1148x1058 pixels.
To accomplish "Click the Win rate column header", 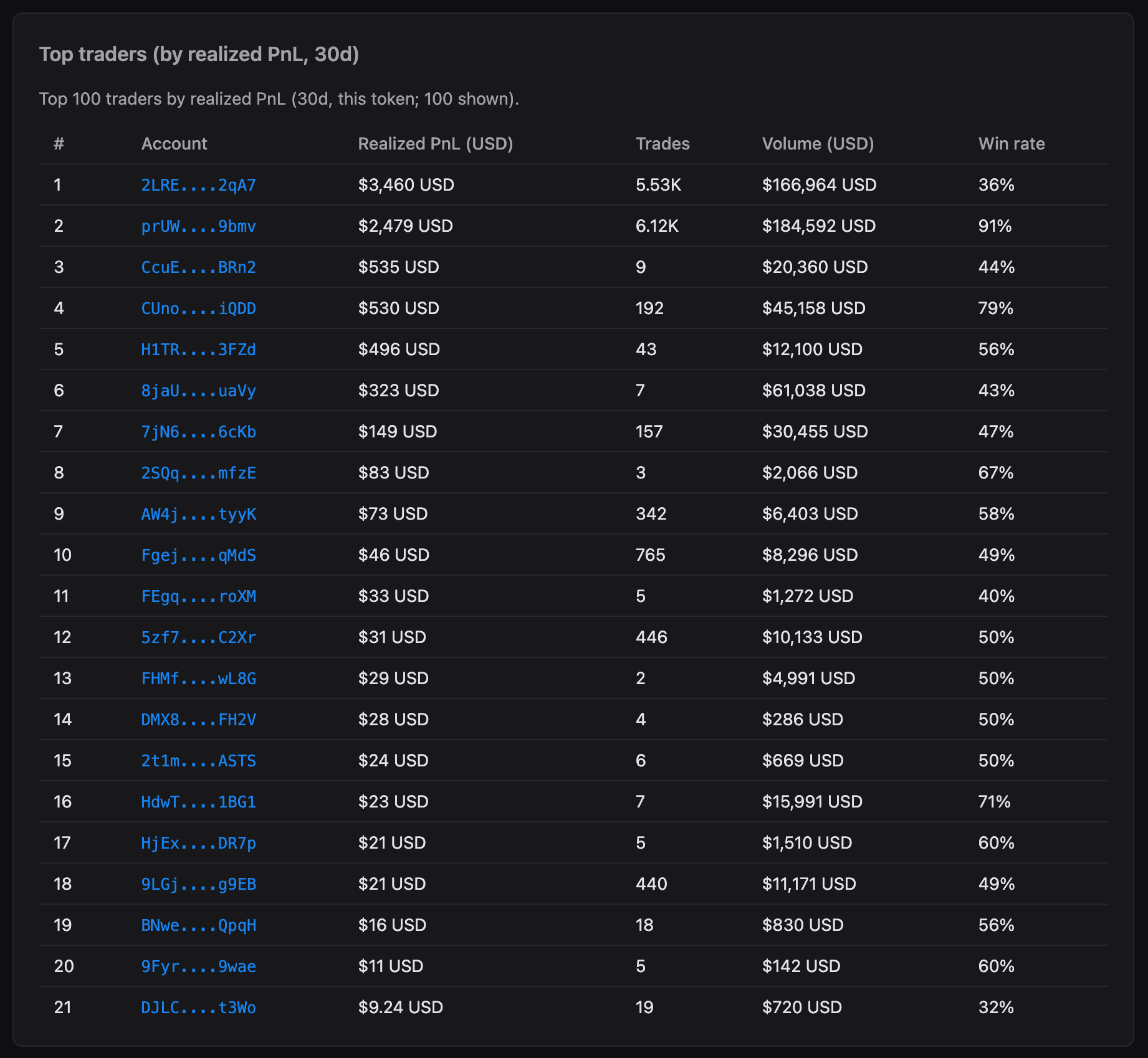I will click(1012, 144).
